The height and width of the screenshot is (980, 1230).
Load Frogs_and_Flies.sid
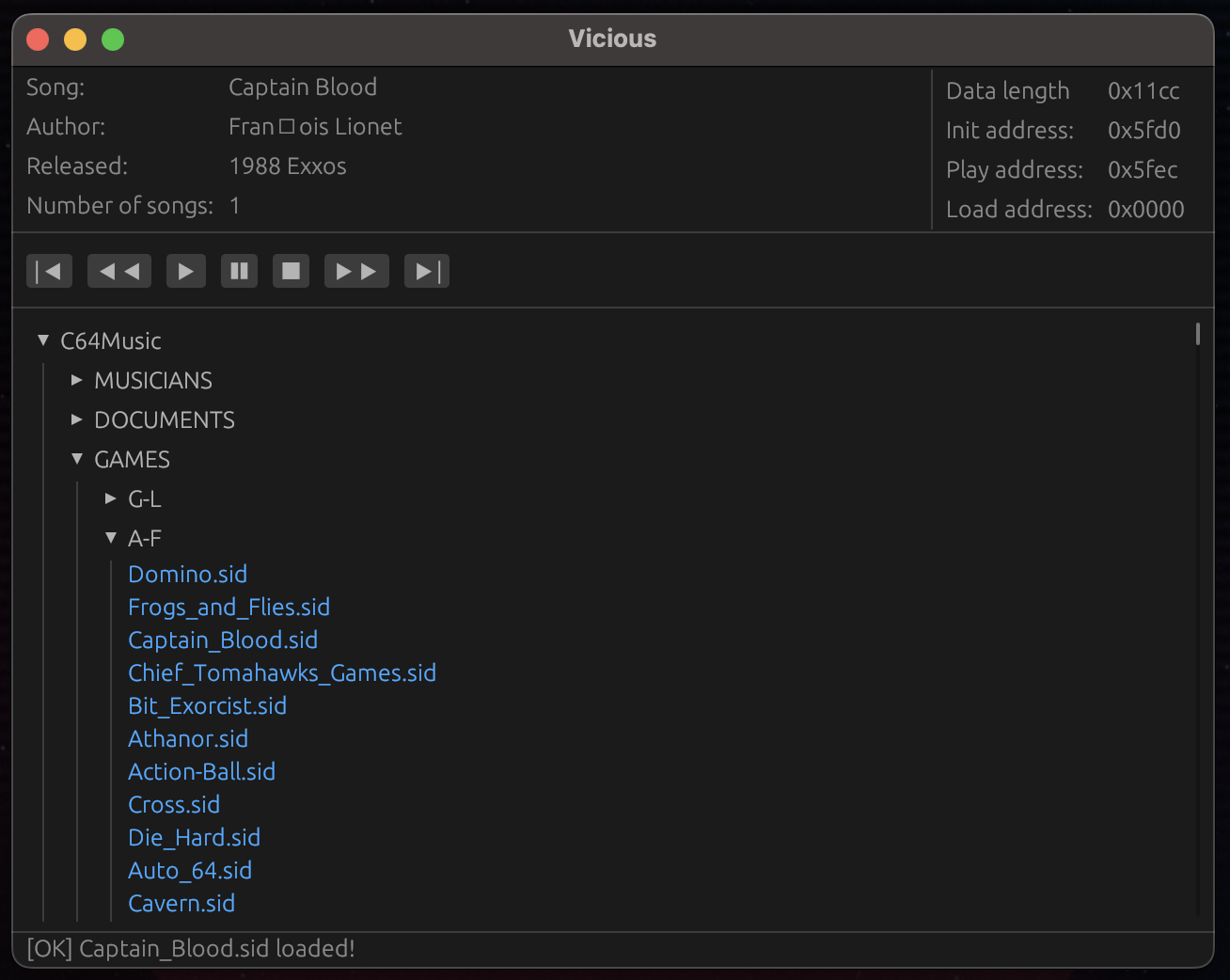pos(229,607)
